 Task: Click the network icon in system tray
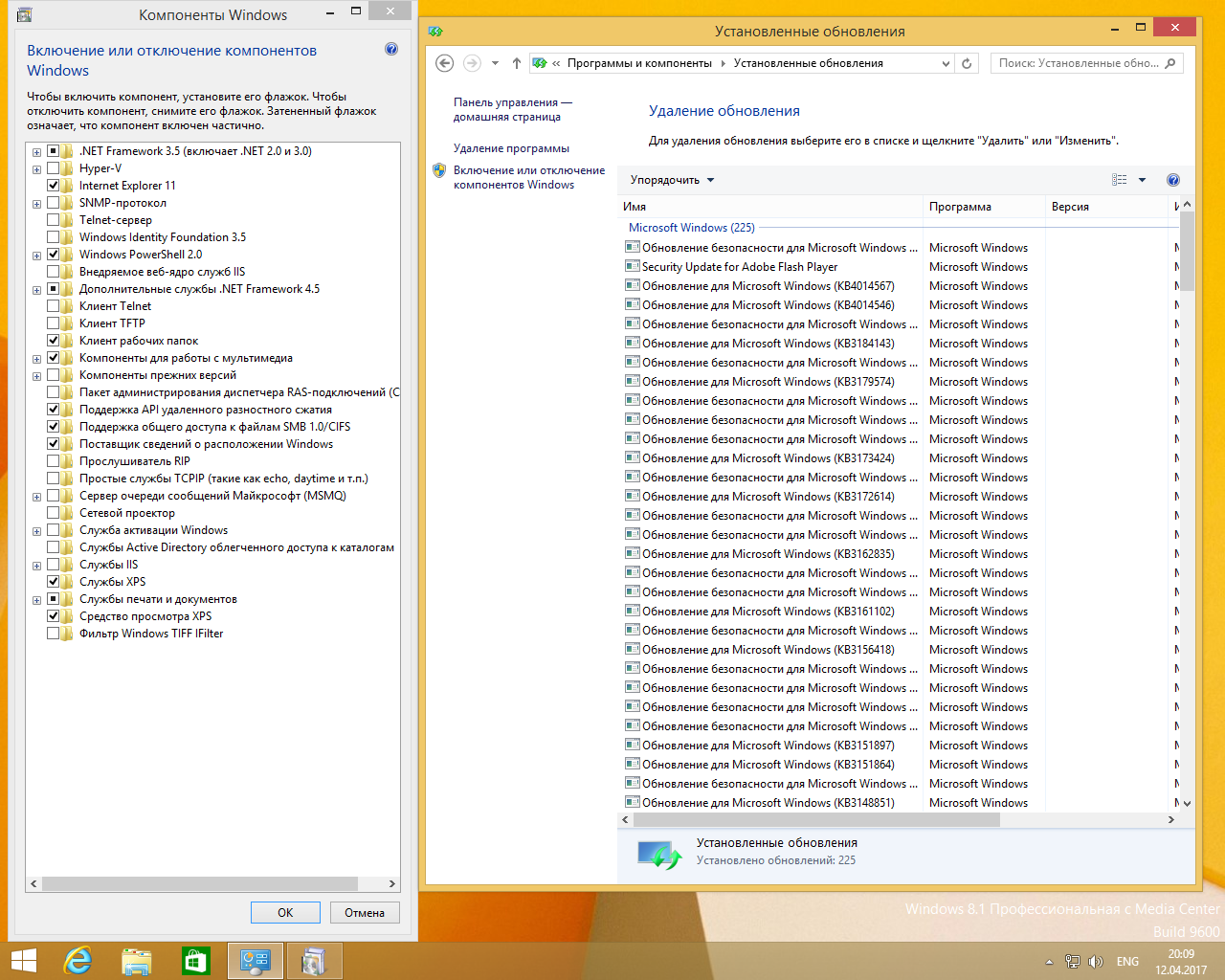pos(1073,962)
